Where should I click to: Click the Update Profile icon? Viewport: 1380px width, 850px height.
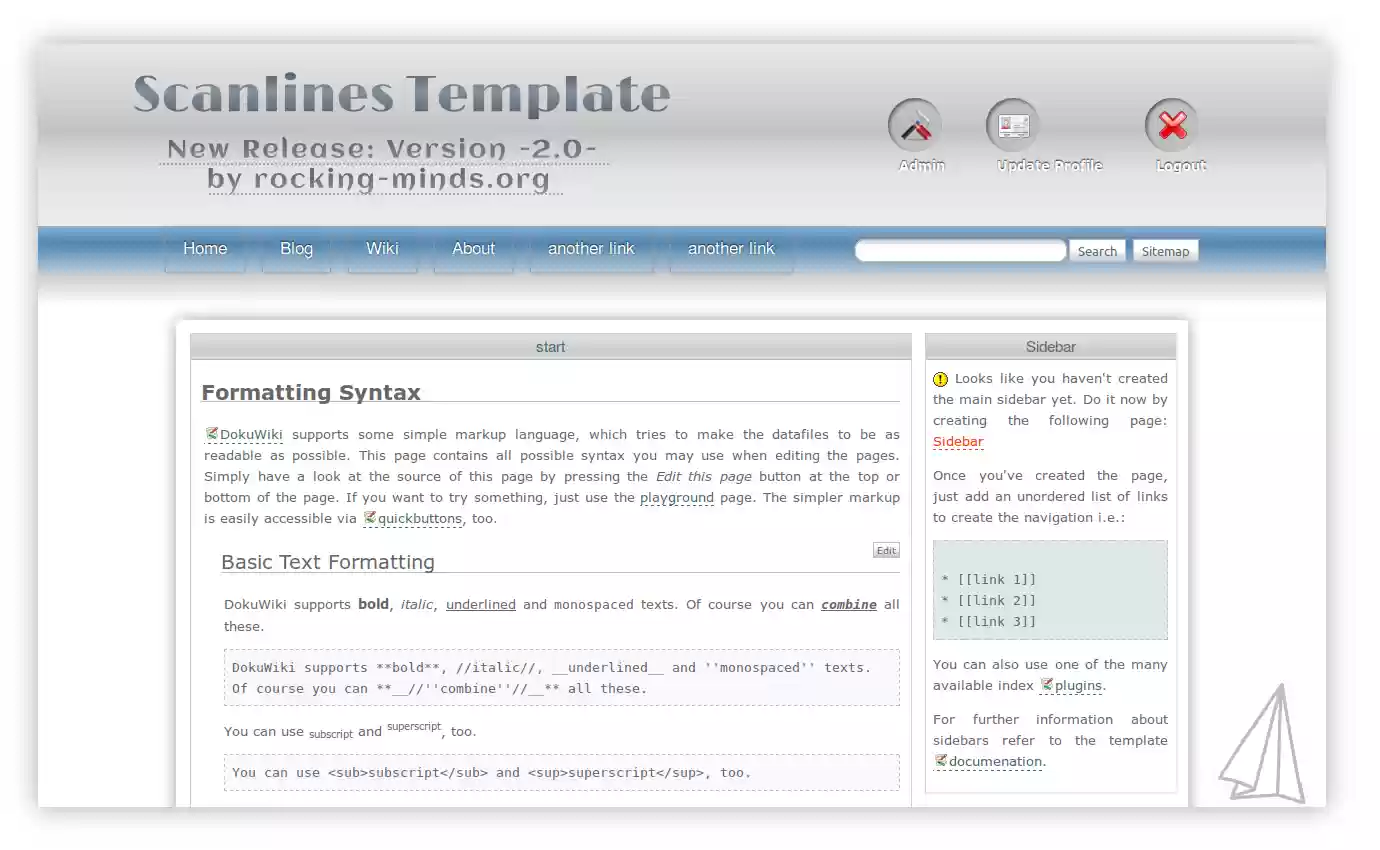(x=1012, y=123)
